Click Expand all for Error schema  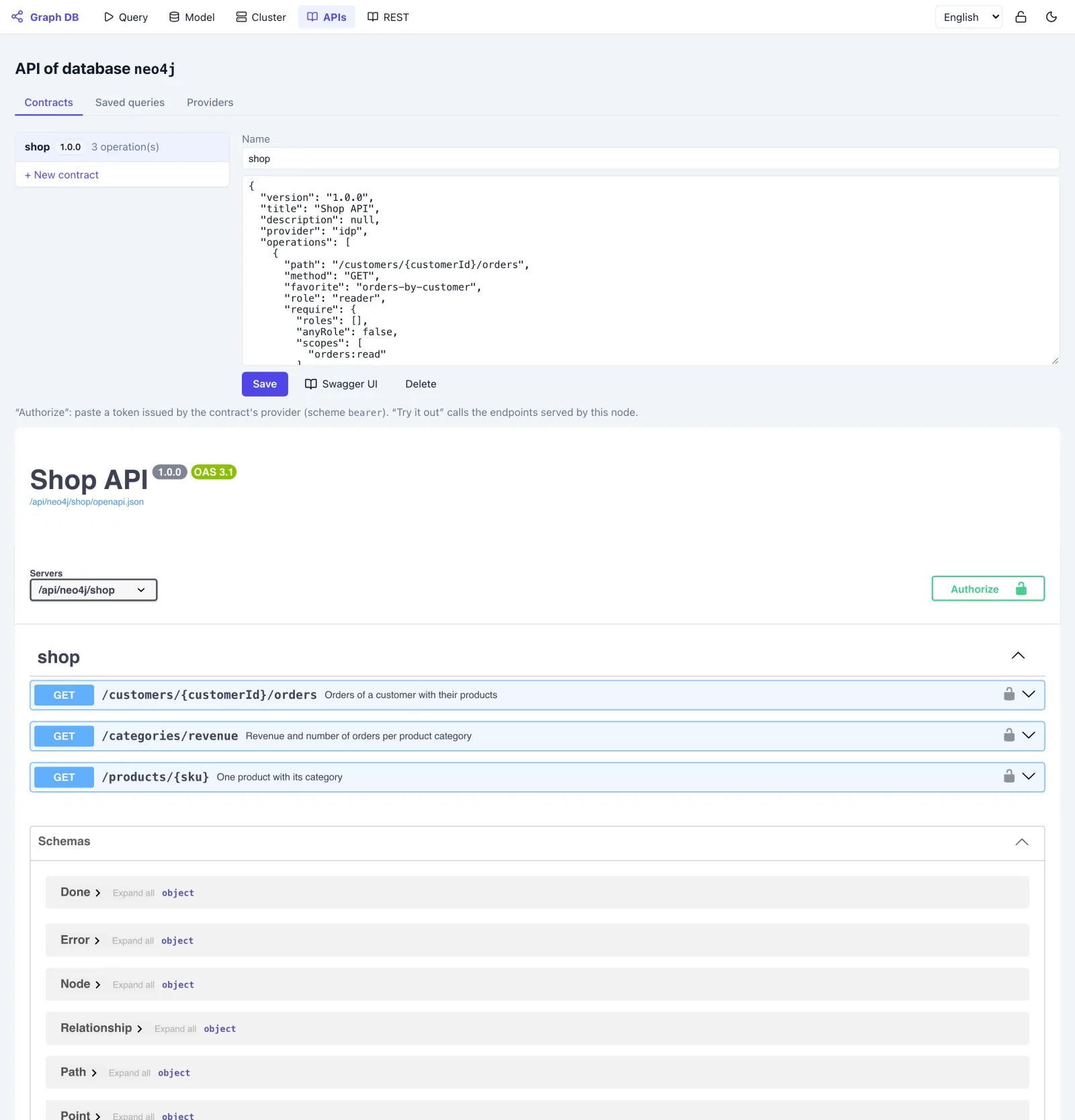coord(133,941)
